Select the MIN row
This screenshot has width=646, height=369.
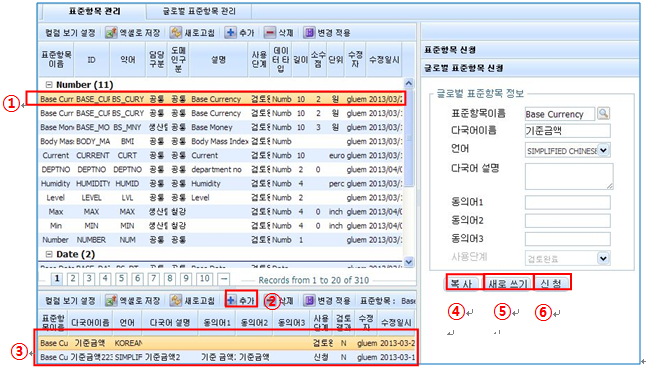pos(221,226)
